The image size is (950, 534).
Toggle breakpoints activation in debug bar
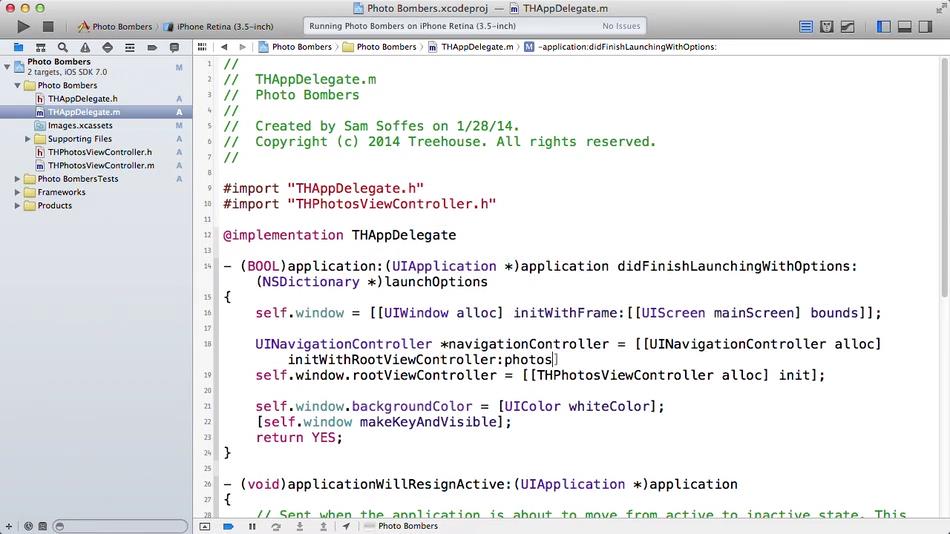coord(228,526)
